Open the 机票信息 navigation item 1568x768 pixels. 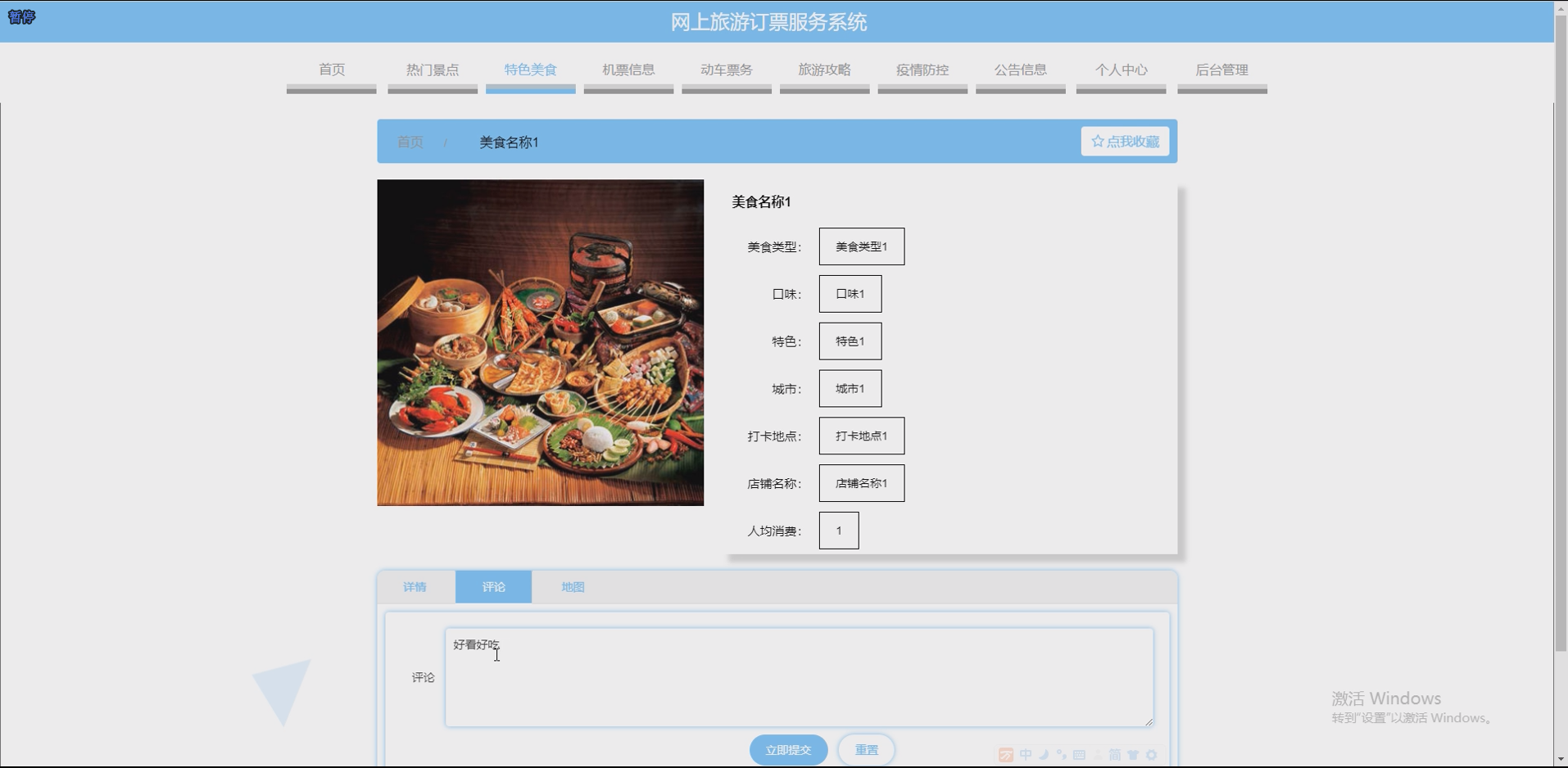click(628, 70)
